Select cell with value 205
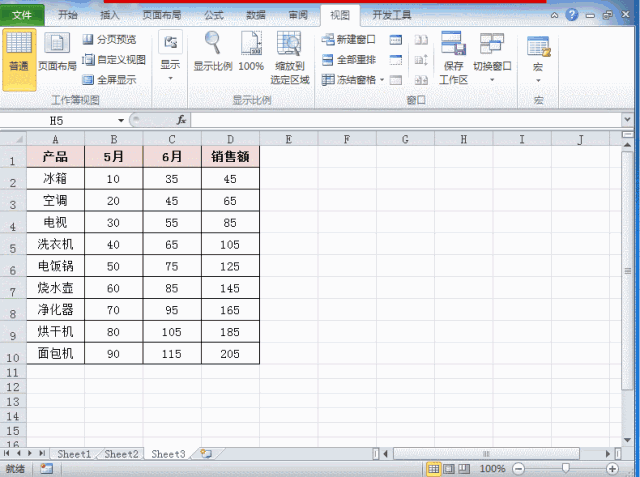The height and width of the screenshot is (477, 640). [x=230, y=353]
